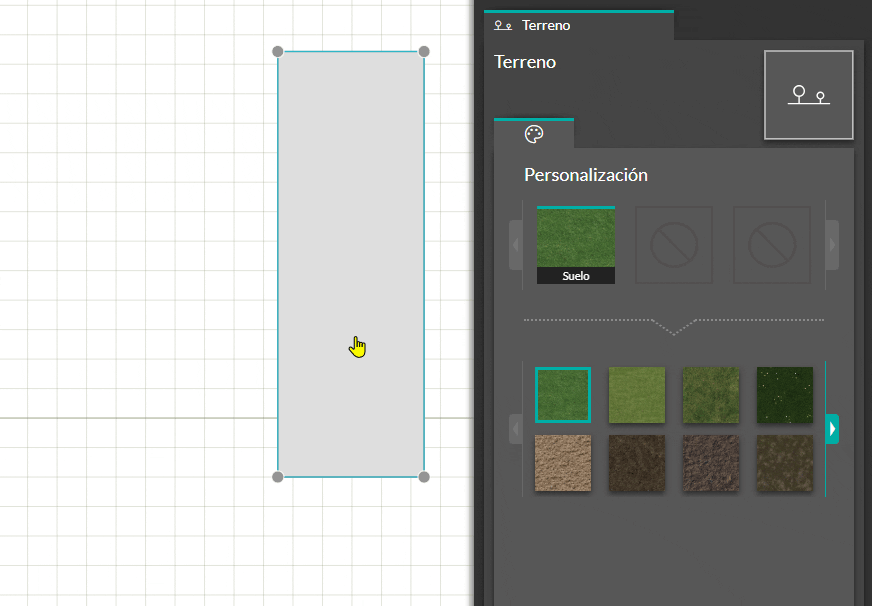Go to next material slots arrow
Viewport: 872px width, 606px height.
tap(832, 245)
